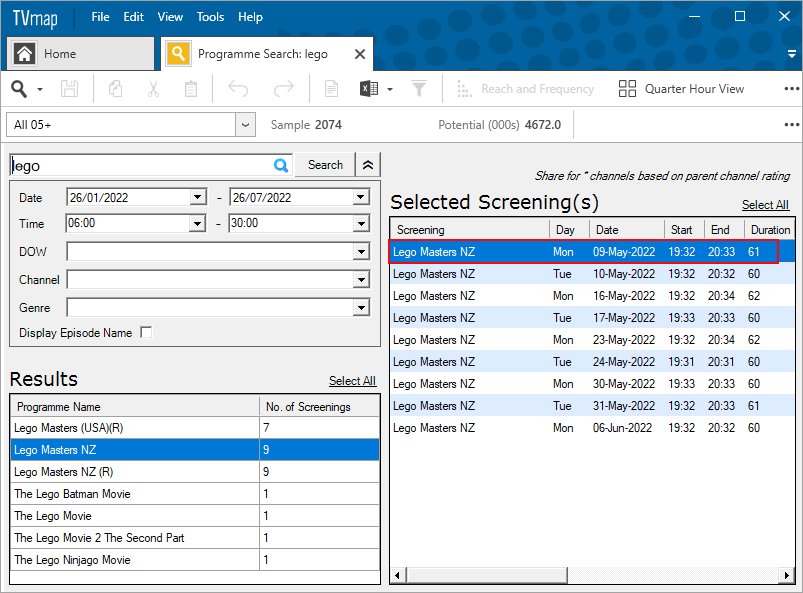Open Quarter Hour View
Image resolution: width=803 pixels, height=593 pixels.
tap(681, 89)
